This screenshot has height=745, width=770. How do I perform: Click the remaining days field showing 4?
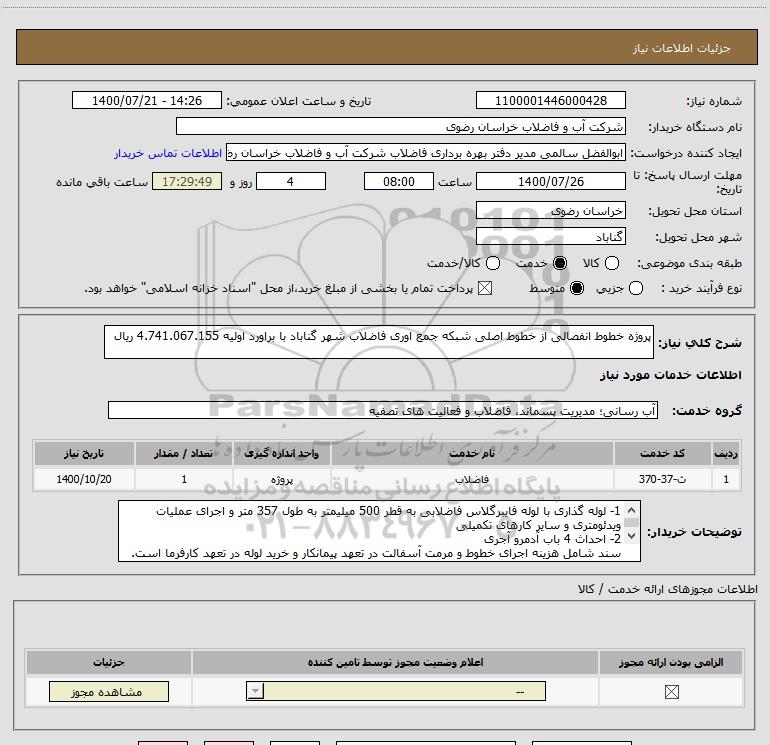pyautogui.click(x=291, y=182)
